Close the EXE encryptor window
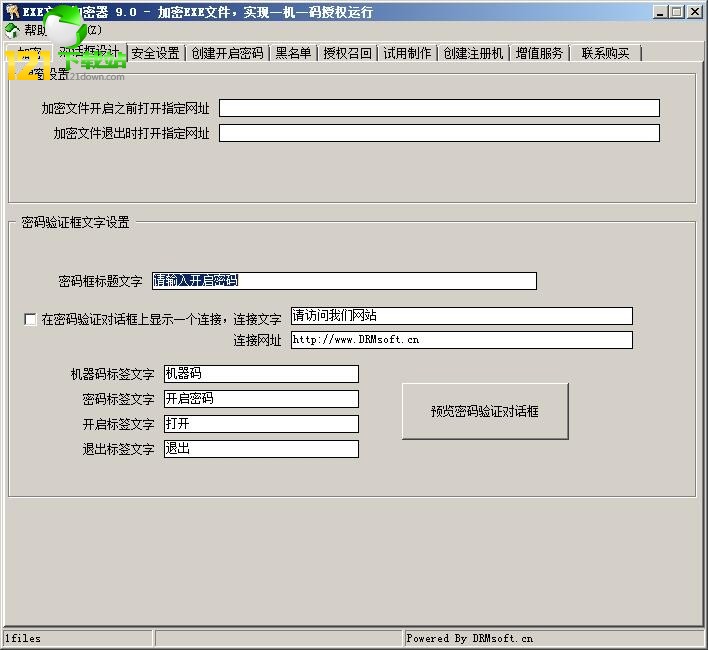The image size is (708, 650). coord(694,12)
